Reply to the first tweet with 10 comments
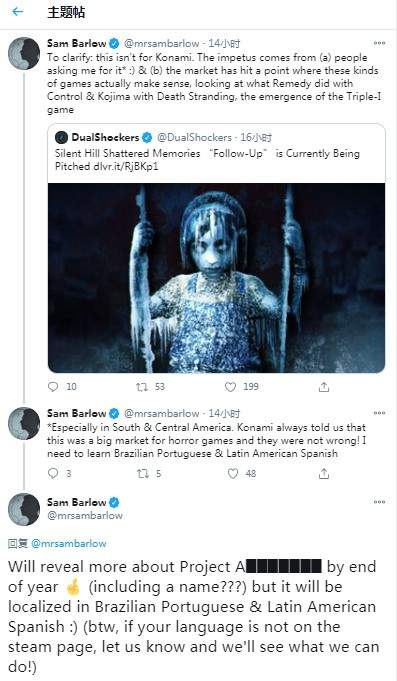The height and width of the screenshot is (681, 397). point(53,387)
